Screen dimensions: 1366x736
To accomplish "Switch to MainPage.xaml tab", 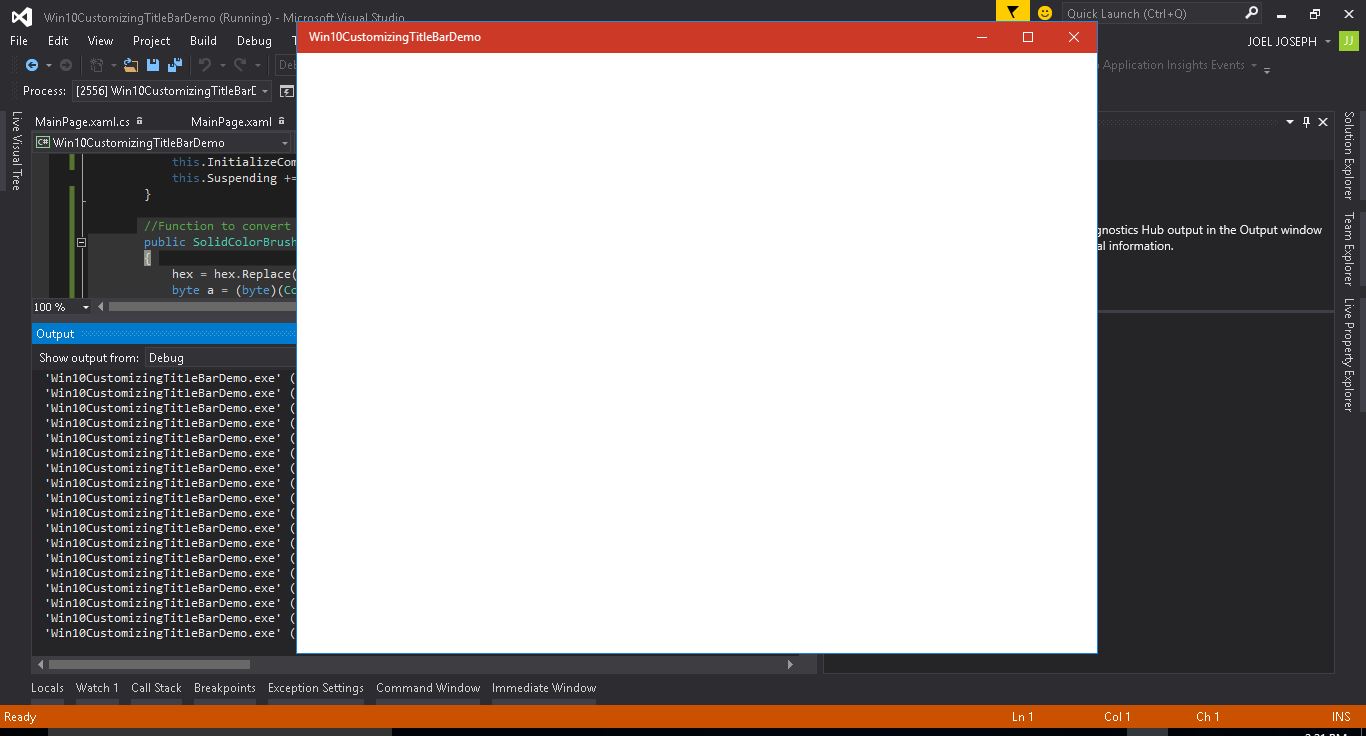I will [x=231, y=121].
